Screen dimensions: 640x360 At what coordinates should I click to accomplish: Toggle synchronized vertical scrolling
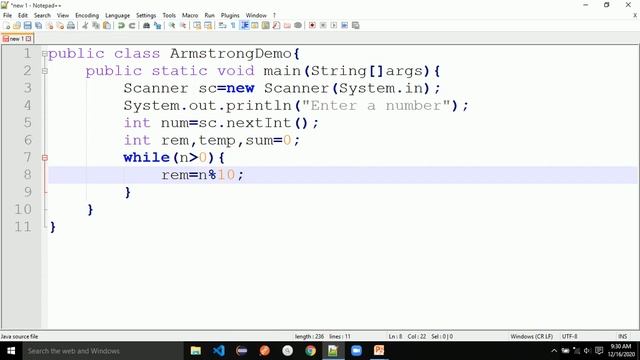coord(197,25)
